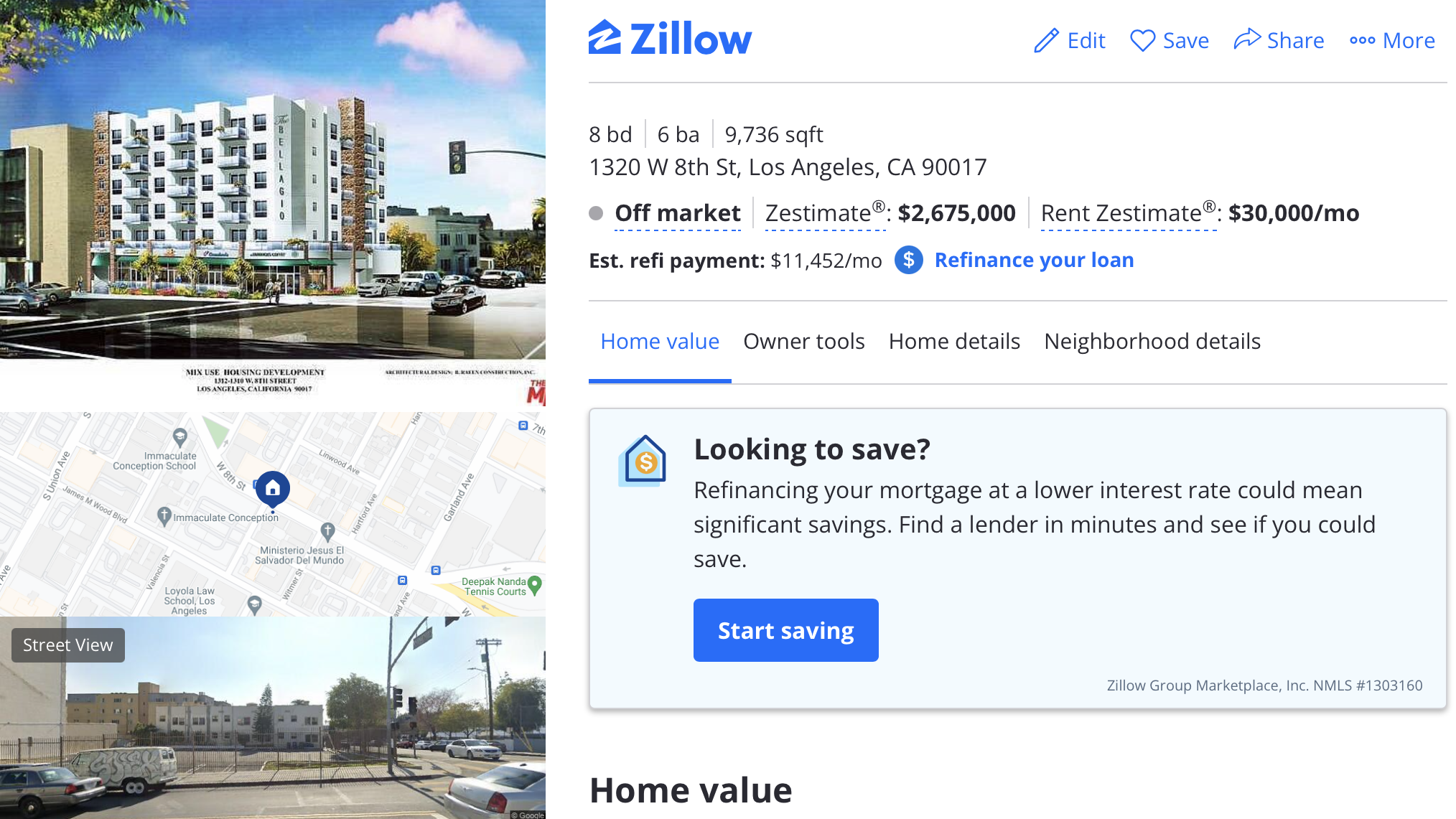Click the Edit pencil icon
This screenshot has width=1456, height=819.
[x=1044, y=40]
